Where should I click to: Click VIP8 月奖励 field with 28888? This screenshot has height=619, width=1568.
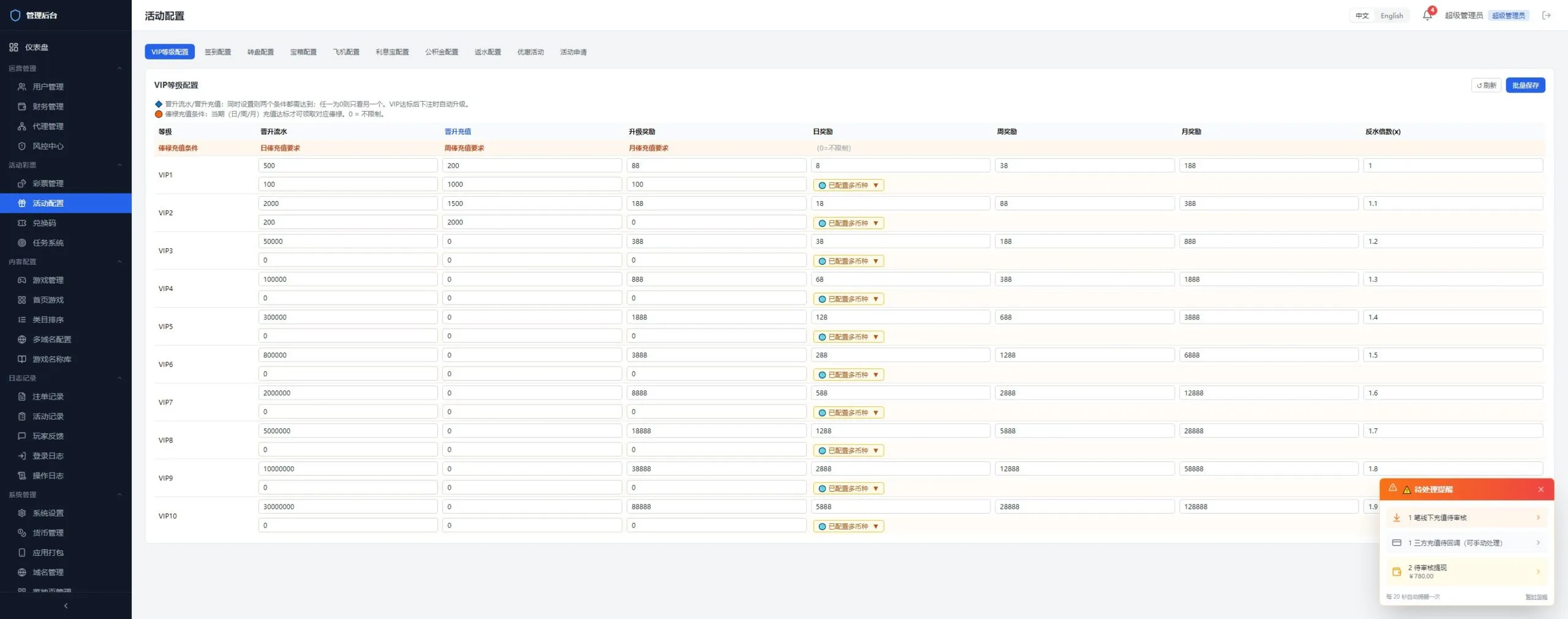[x=1268, y=431]
